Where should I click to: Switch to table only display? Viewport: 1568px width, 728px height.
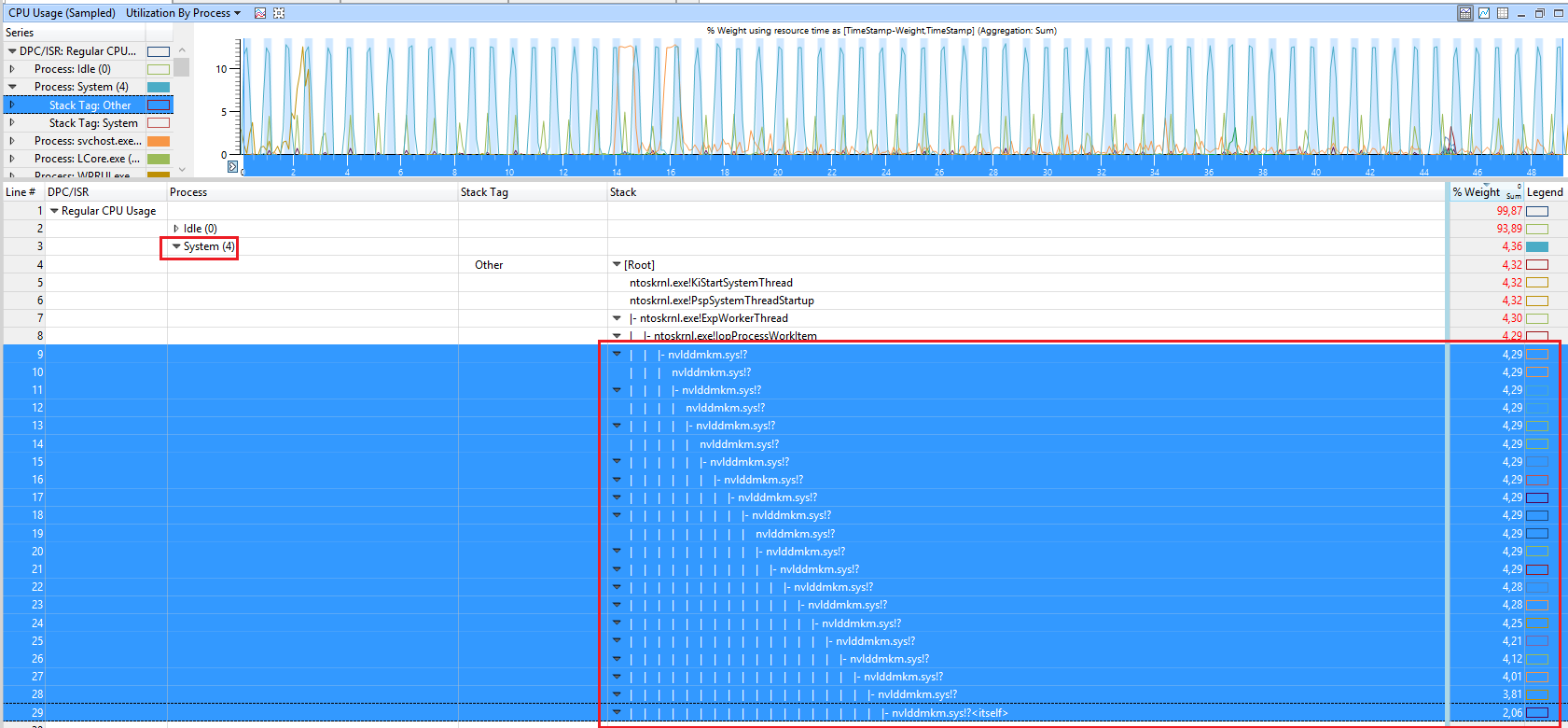point(1503,13)
